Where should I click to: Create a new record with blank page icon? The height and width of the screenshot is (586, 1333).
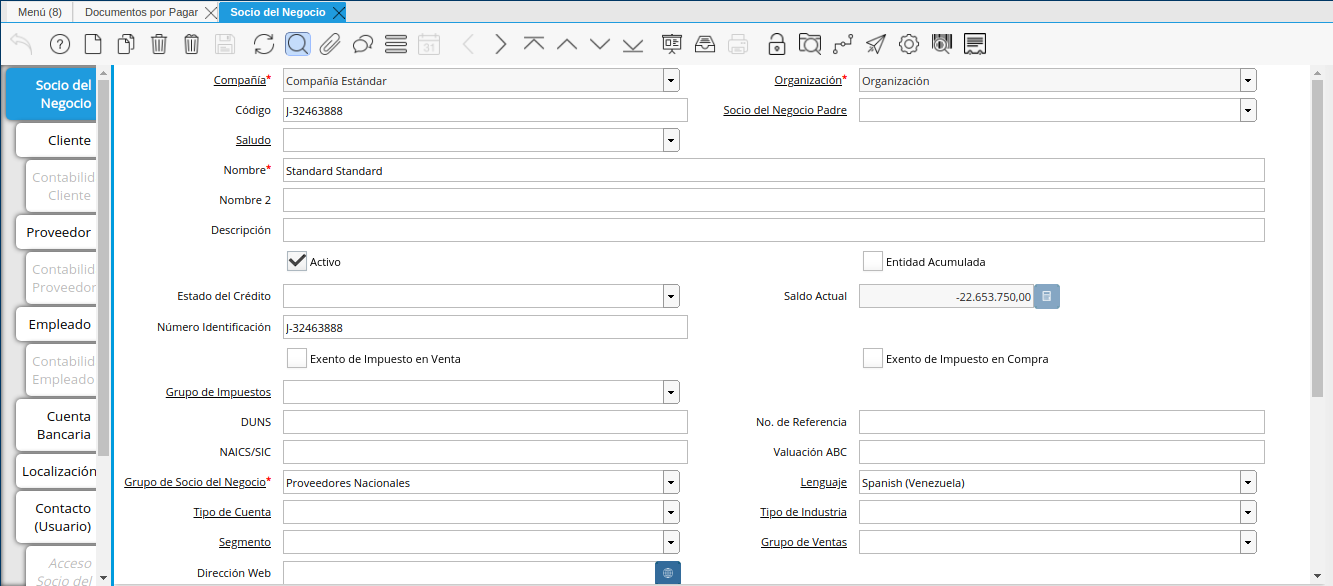coord(92,44)
